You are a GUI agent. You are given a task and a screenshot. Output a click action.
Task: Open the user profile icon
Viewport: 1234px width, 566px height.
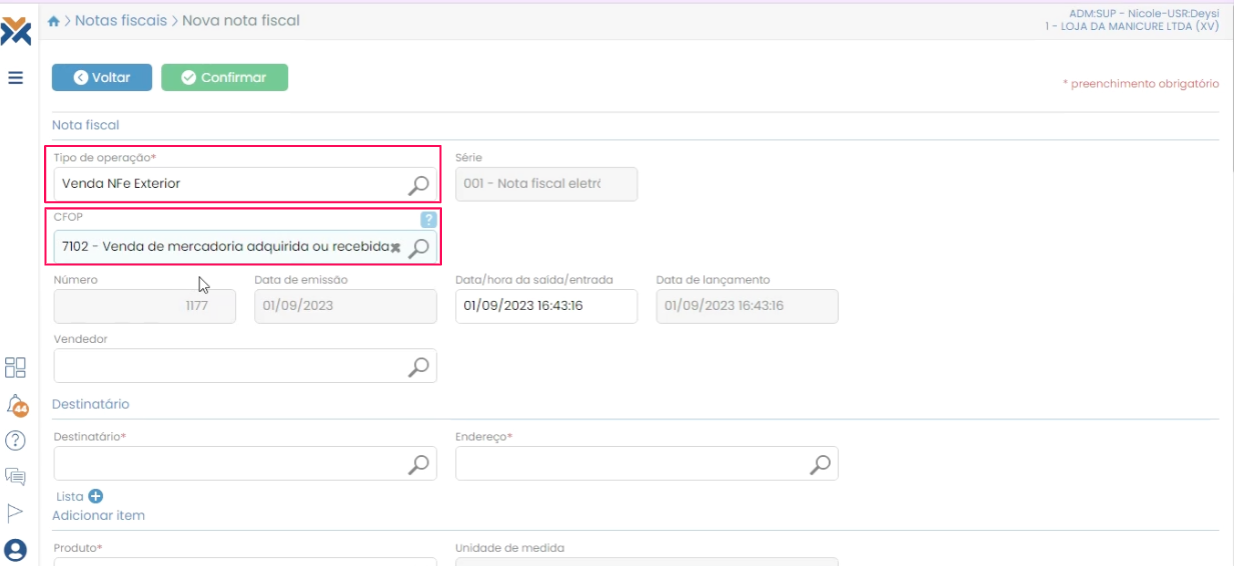15,549
